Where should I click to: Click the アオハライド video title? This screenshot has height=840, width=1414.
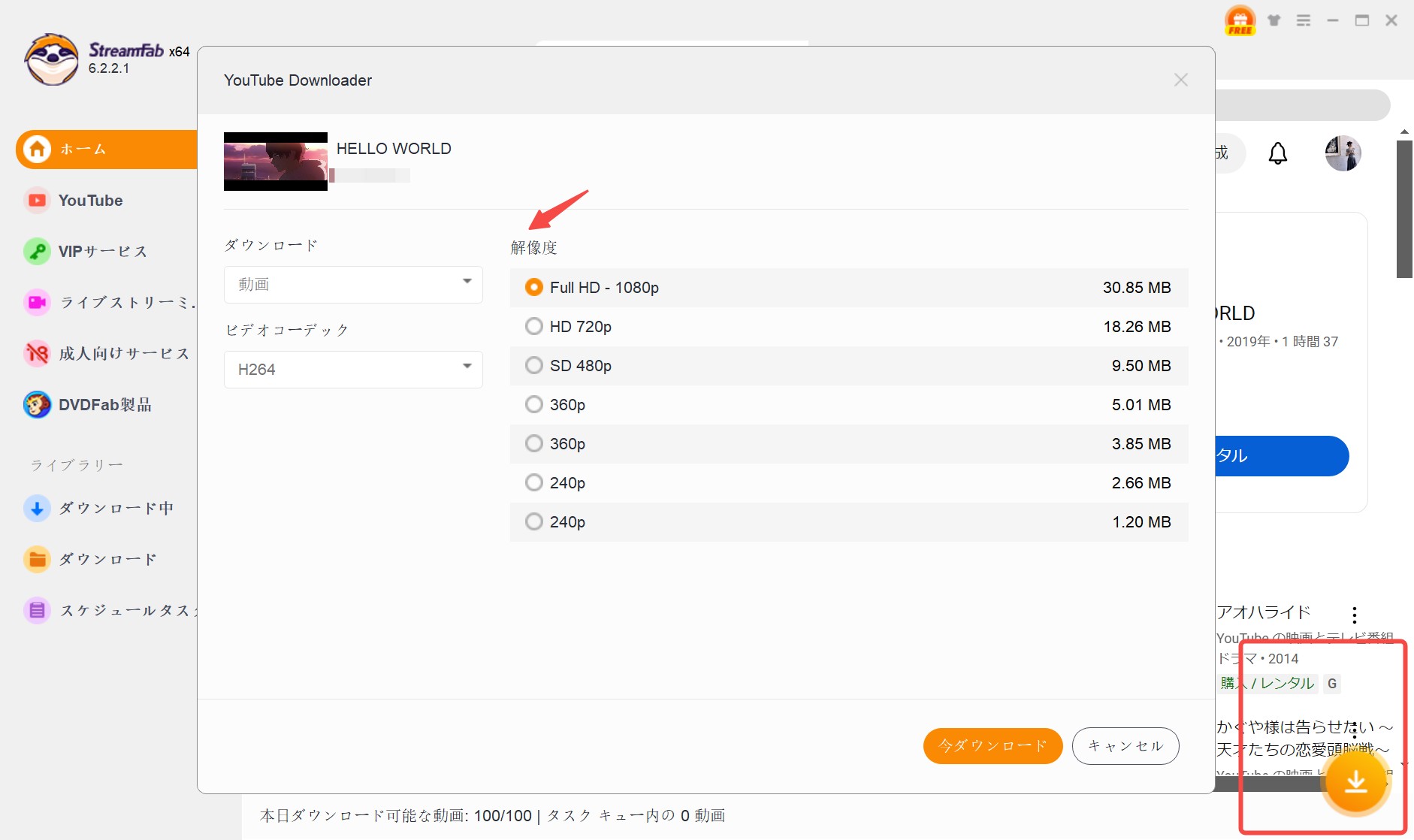(1264, 612)
